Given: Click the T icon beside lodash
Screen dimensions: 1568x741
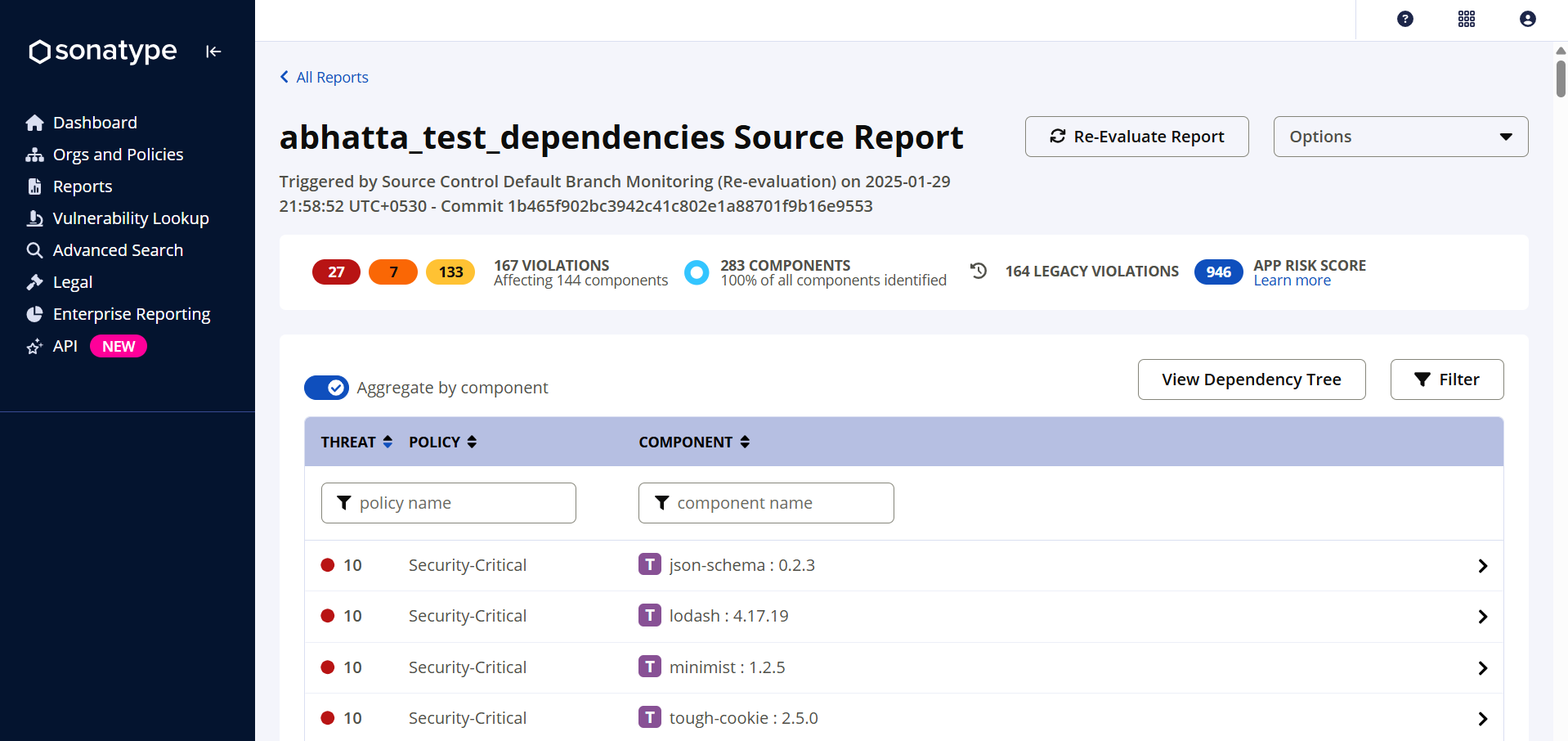Looking at the screenshot, I should [x=649, y=615].
